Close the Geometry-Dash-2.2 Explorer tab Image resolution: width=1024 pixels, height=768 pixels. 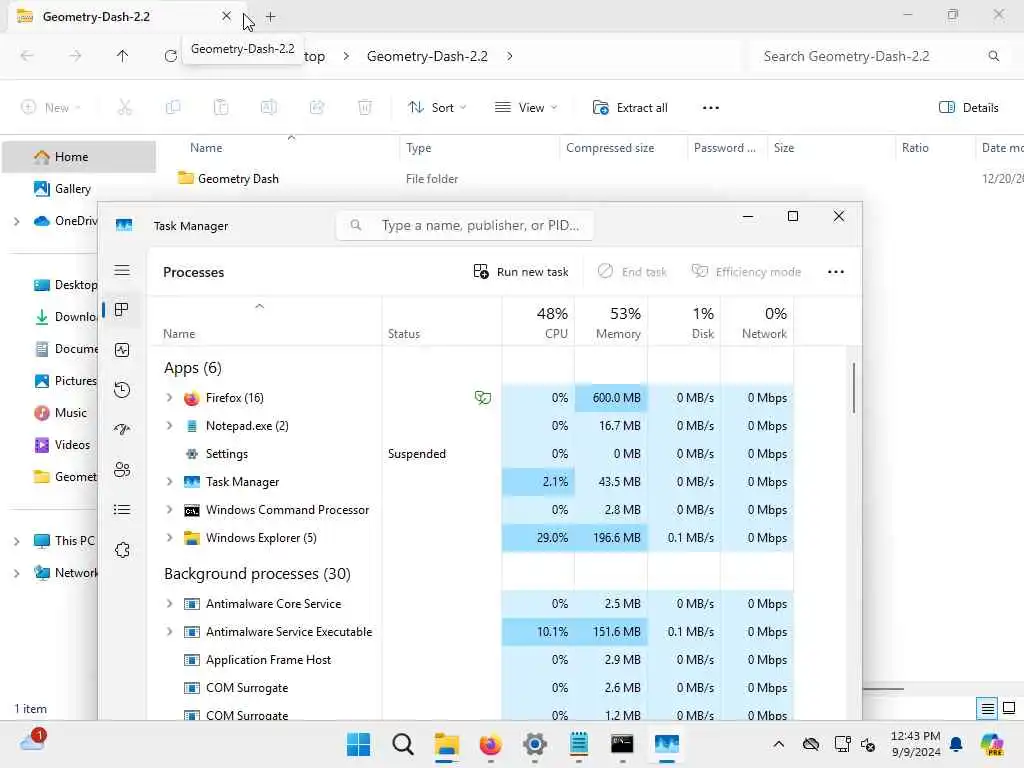pos(227,16)
